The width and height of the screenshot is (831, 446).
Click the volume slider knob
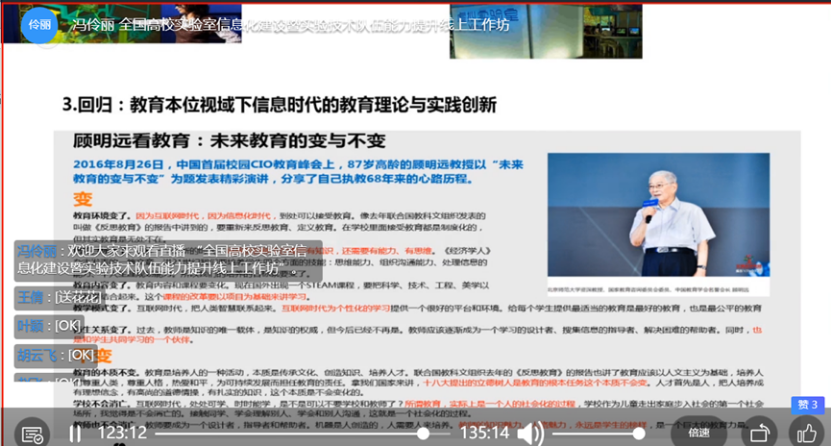pyautogui.click(x=638, y=433)
